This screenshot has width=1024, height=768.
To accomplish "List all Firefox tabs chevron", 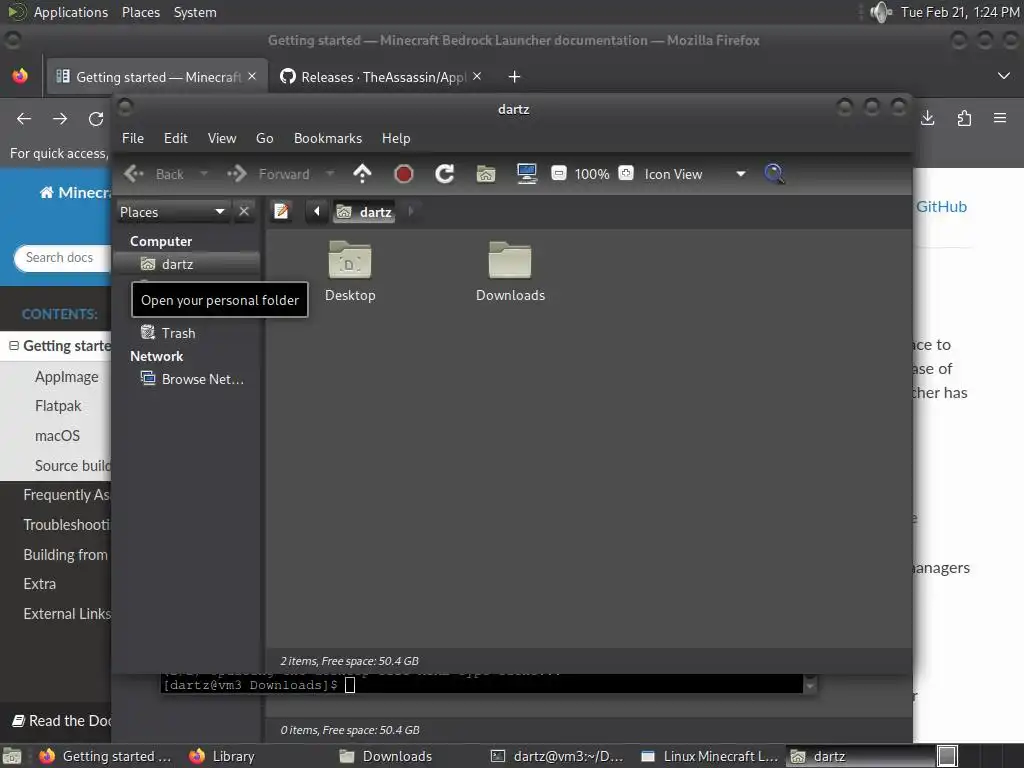I will [1004, 76].
